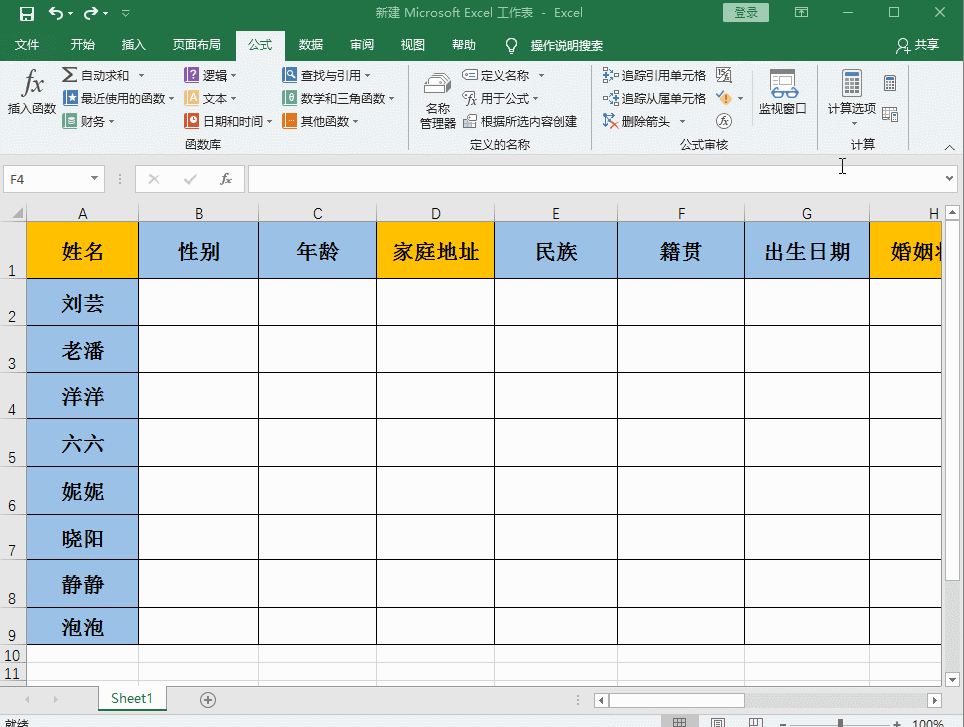Select the cell containing 刘芸
Screen dimensions: 964x727
coord(82,302)
